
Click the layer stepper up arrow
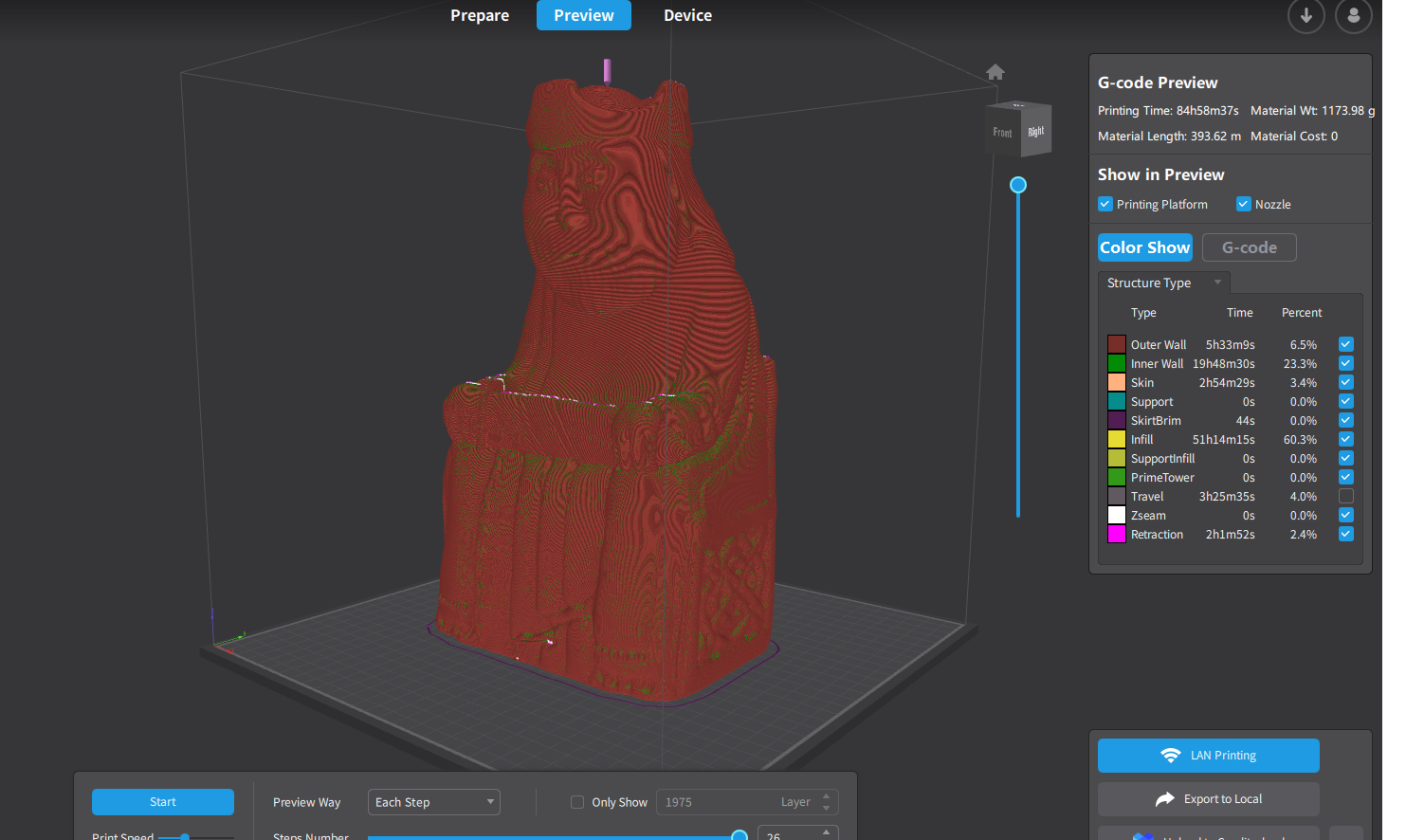826,796
